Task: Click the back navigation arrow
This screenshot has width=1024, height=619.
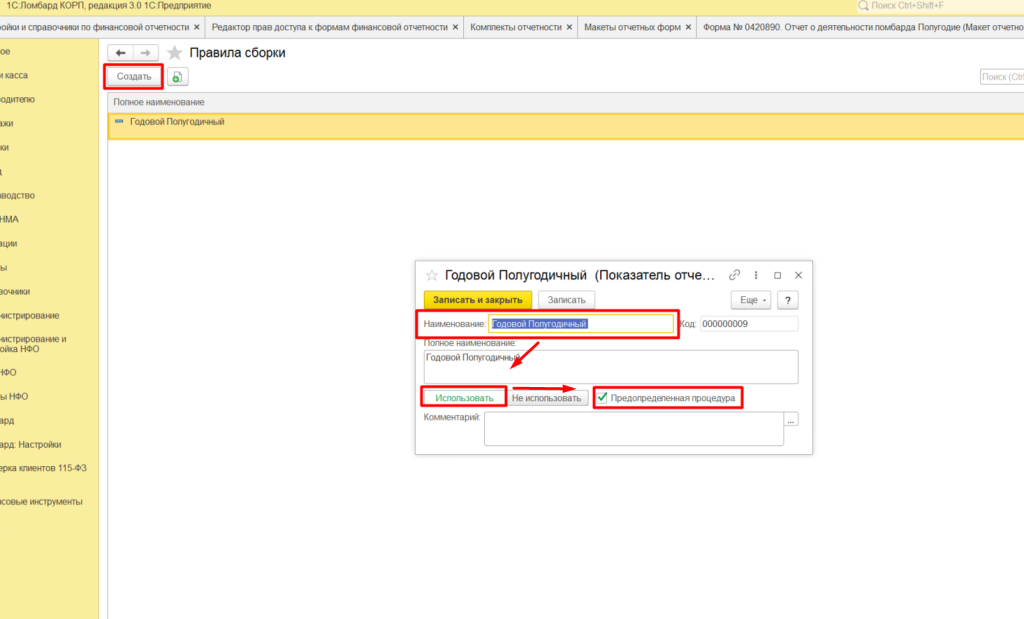Action: (x=121, y=53)
